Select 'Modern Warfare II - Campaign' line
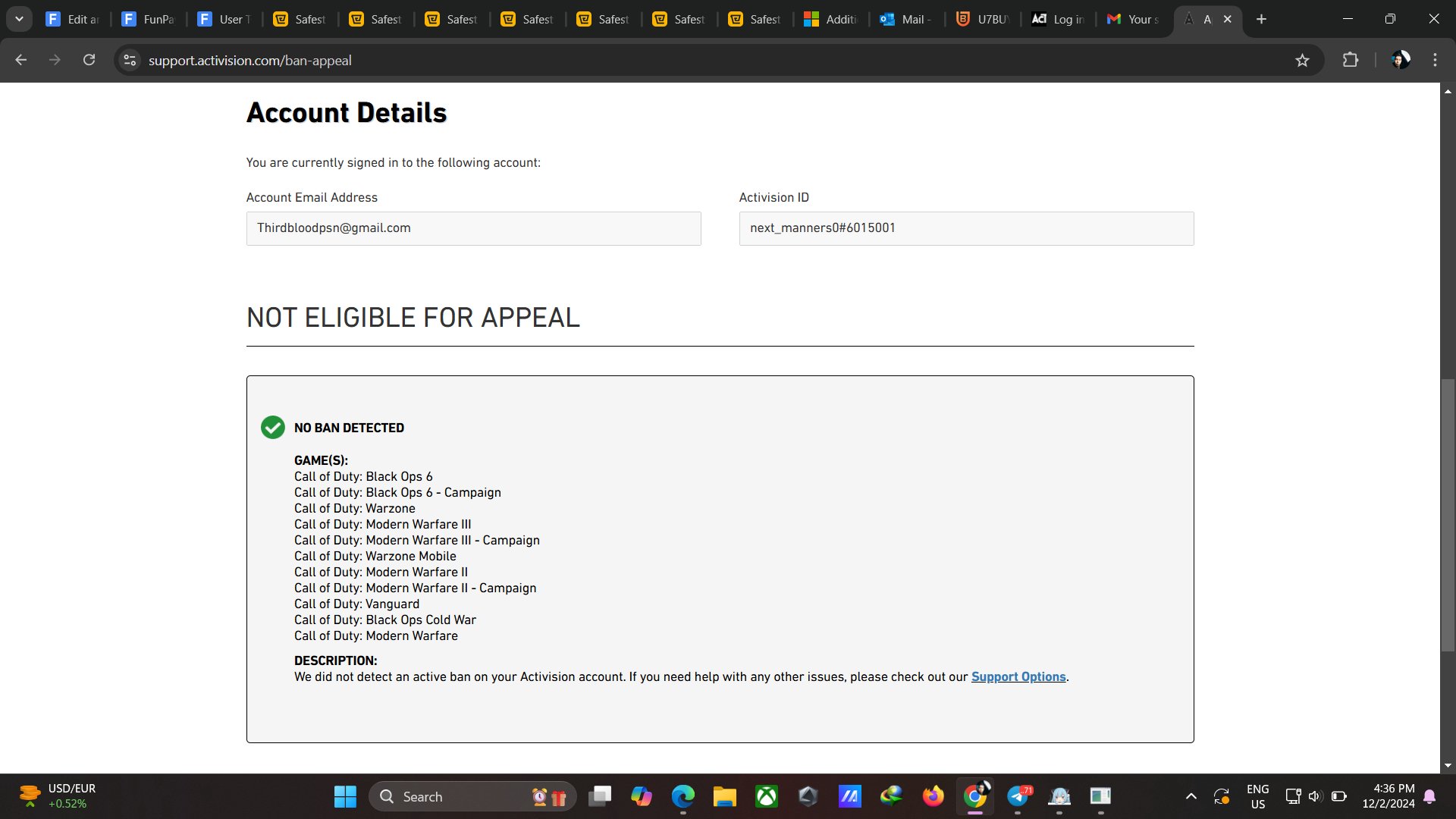 click(415, 588)
